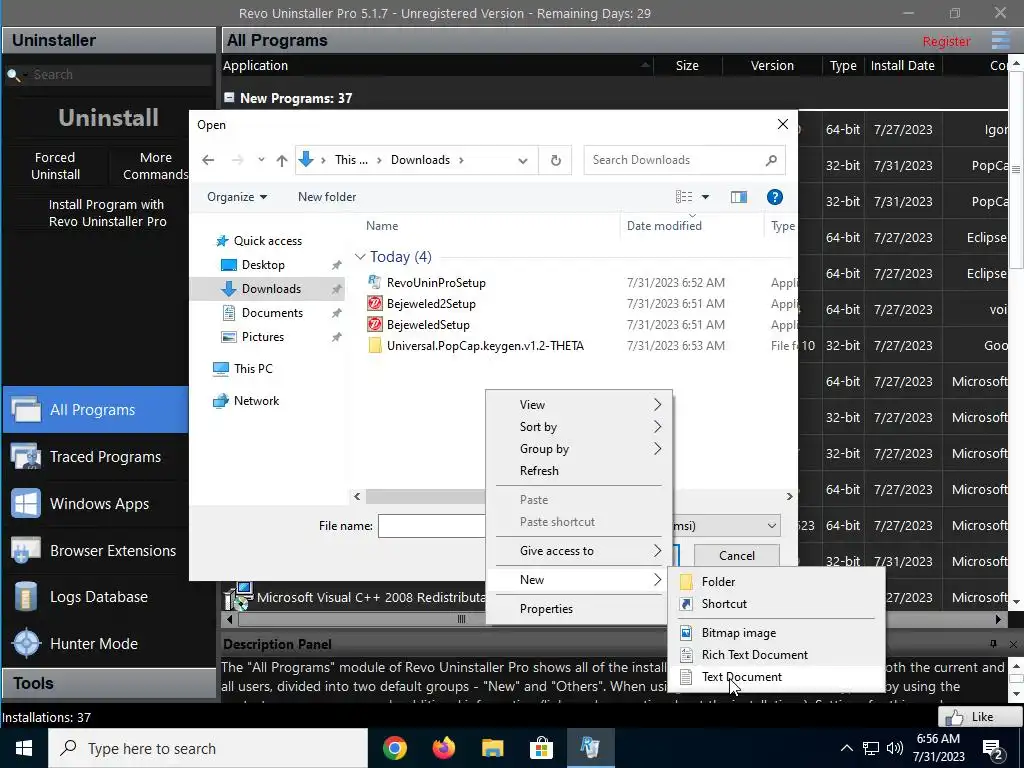This screenshot has width=1024, height=768.
Task: Click the Like thumbs-up button
Action: pyautogui.click(x=979, y=716)
